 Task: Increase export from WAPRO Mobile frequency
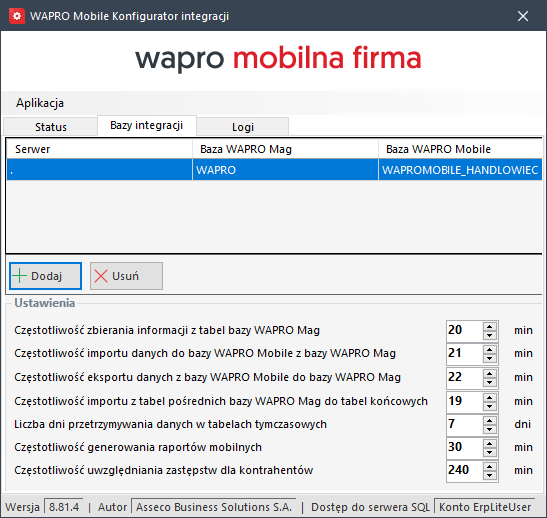point(490,374)
